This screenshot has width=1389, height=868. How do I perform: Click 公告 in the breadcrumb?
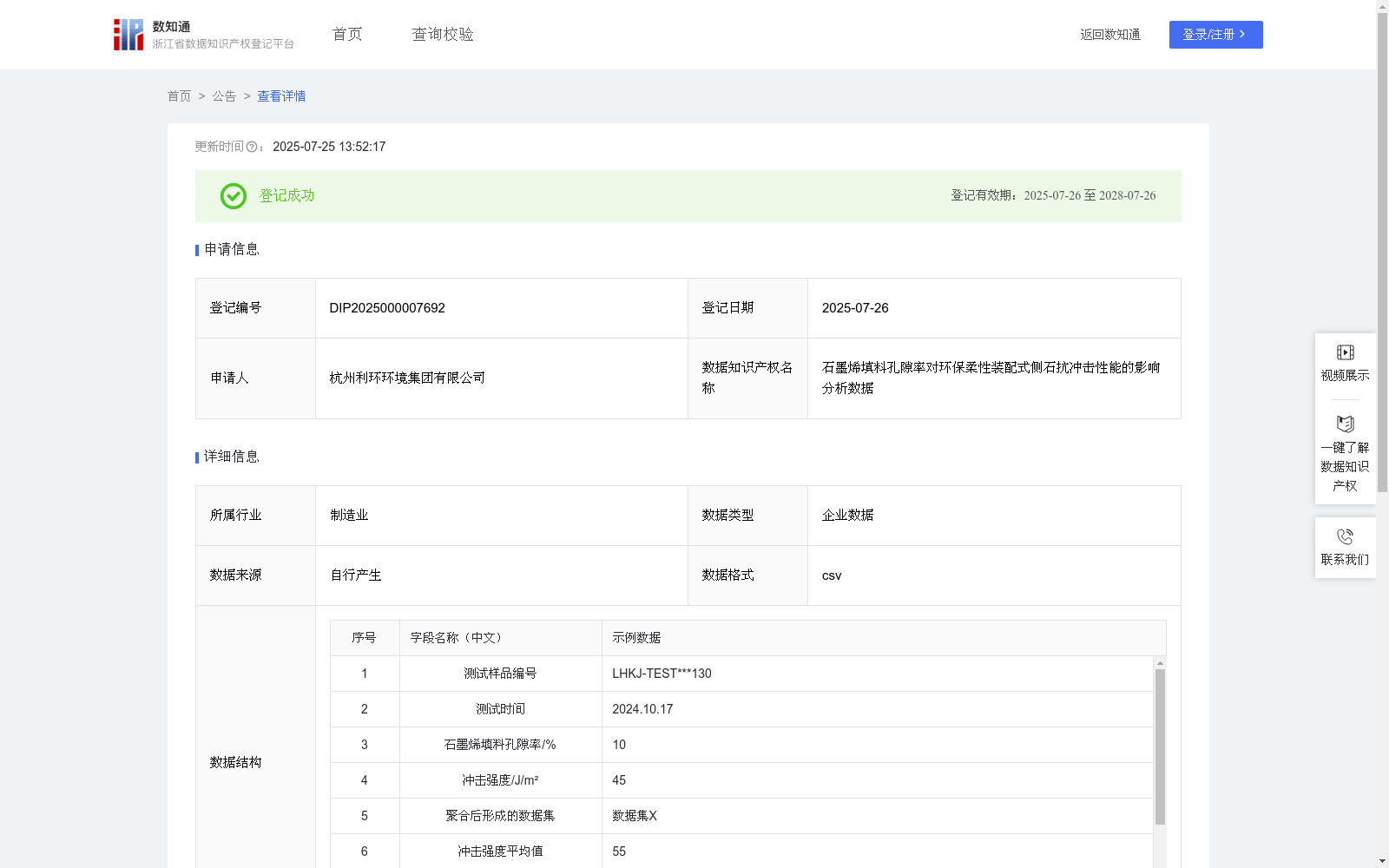coord(224,96)
